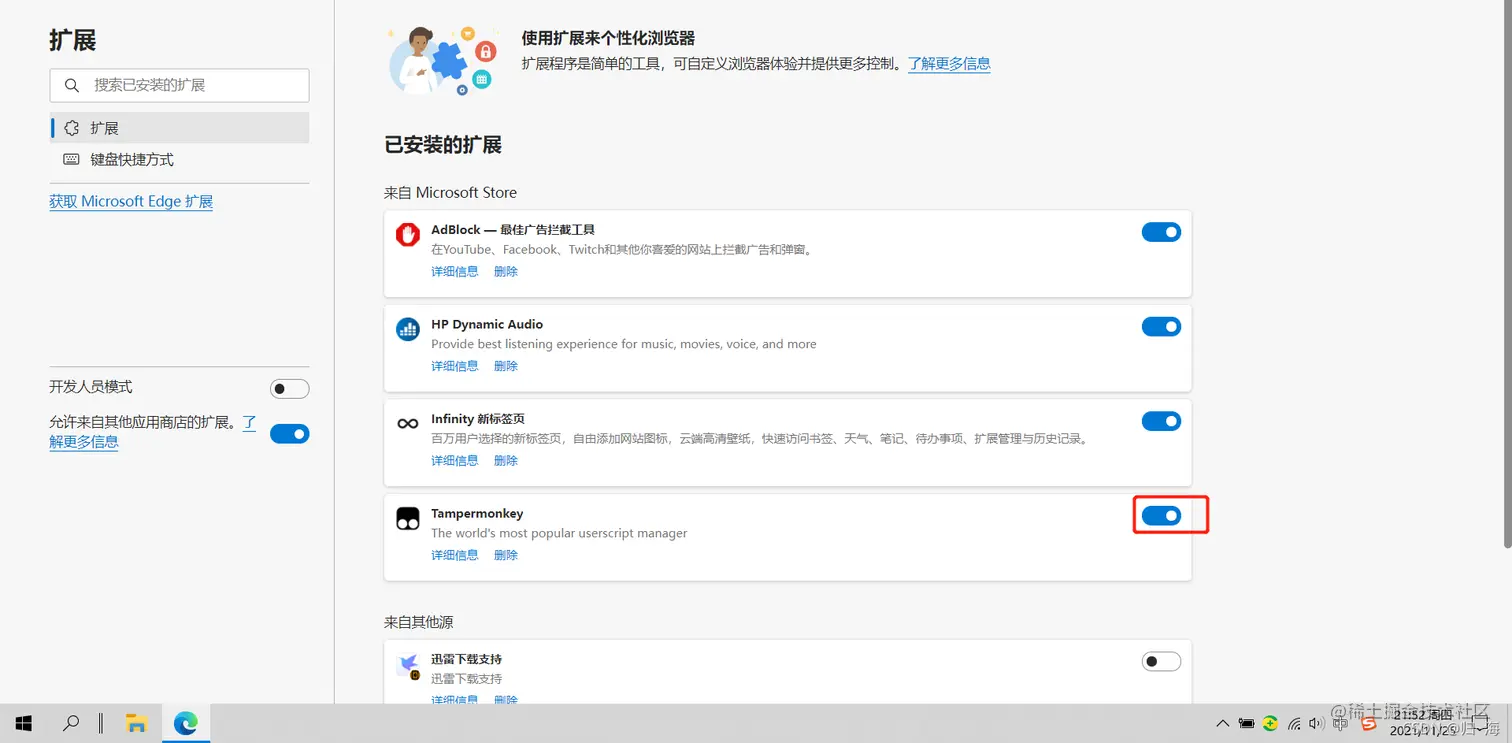Toggle the Tampermonkey extension switch
This screenshot has width=1512, height=743.
[1161, 516]
